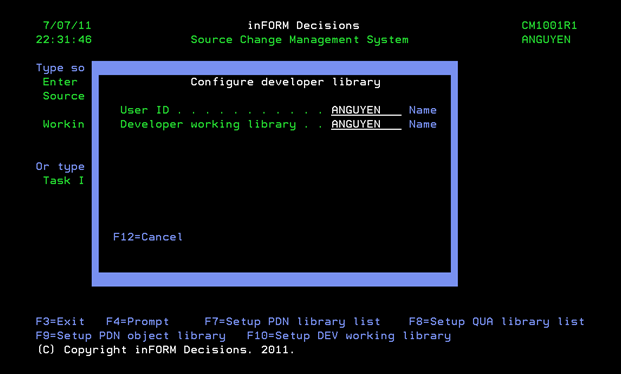Click the 'Source' label behind the dialog
Screen dimensions: 621x374
(63, 96)
